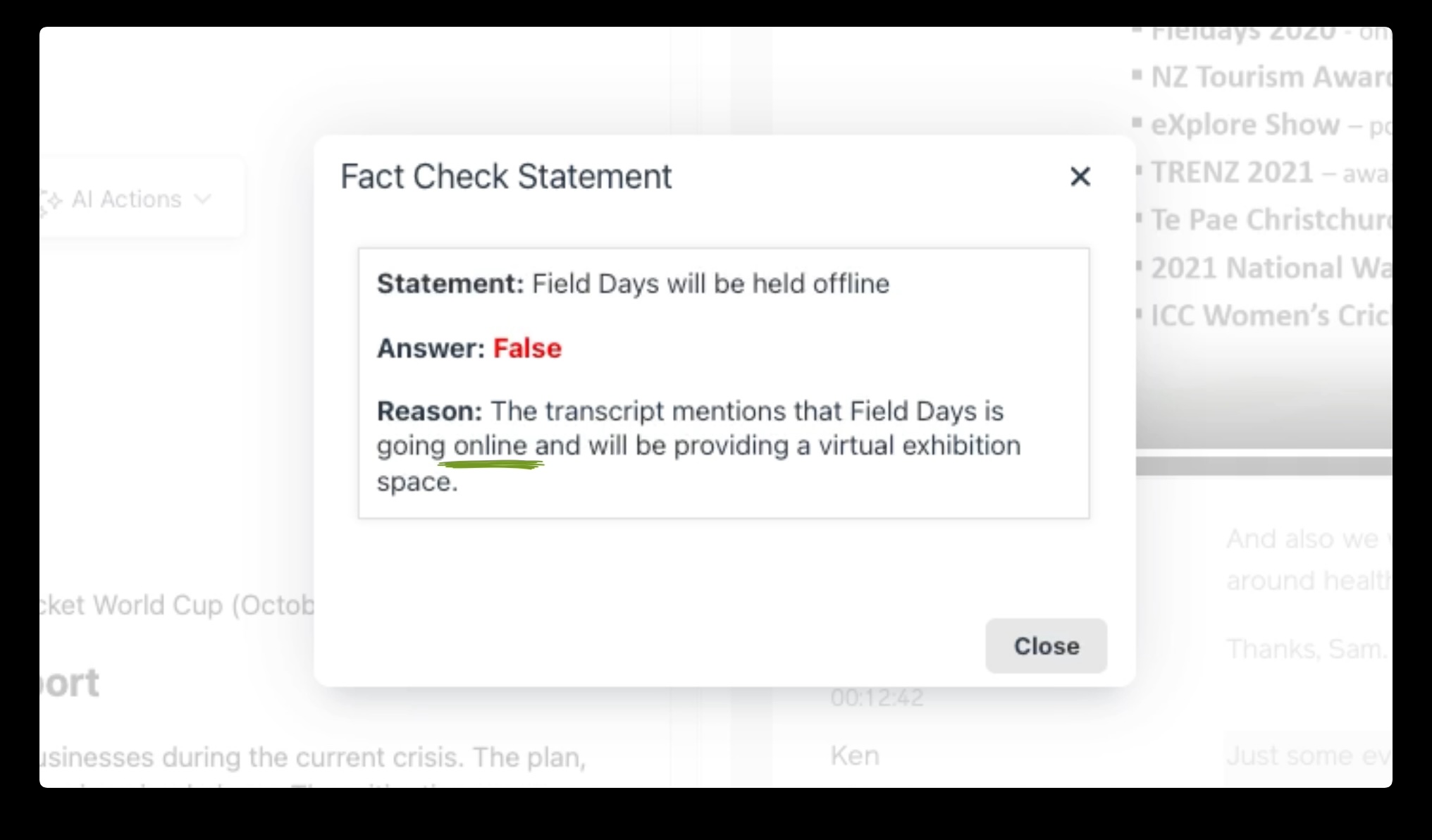1432x840 pixels.
Task: Click the 2021 National bullet item
Action: point(1270,268)
